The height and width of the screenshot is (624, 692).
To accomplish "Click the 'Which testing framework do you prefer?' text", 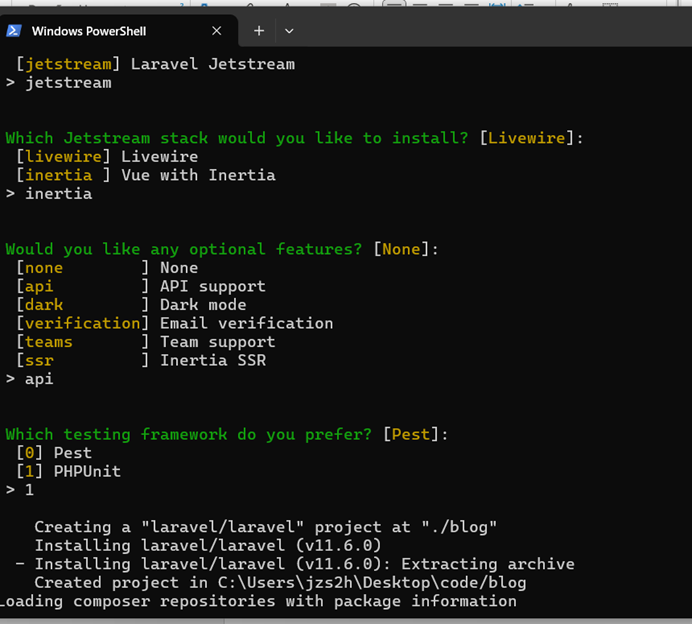I will pyautogui.click(x=188, y=435).
